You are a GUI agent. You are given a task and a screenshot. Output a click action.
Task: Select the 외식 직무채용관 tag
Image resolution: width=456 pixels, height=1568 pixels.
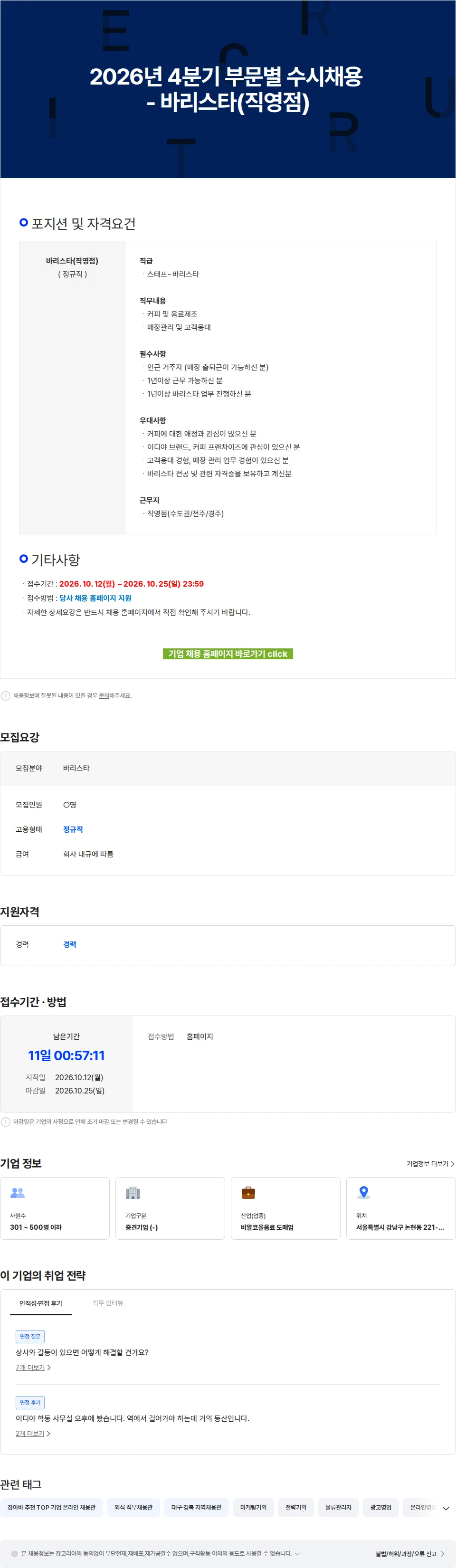[133, 1507]
